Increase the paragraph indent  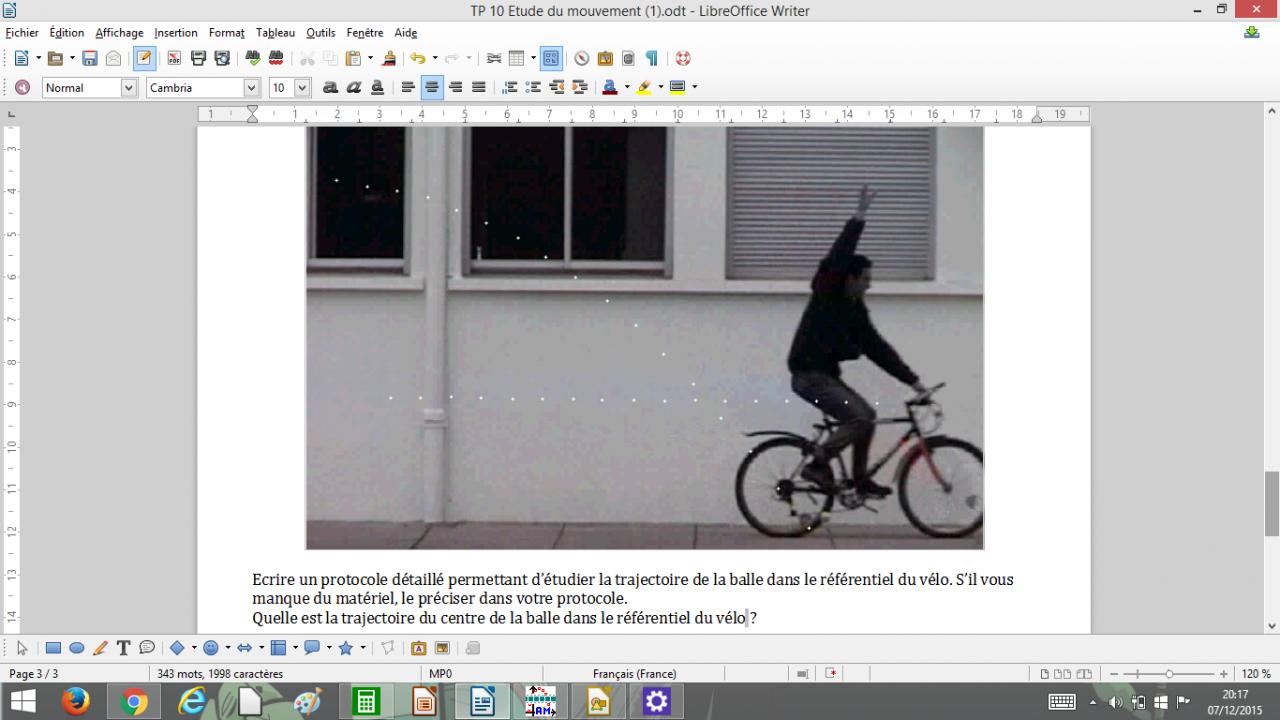(580, 88)
